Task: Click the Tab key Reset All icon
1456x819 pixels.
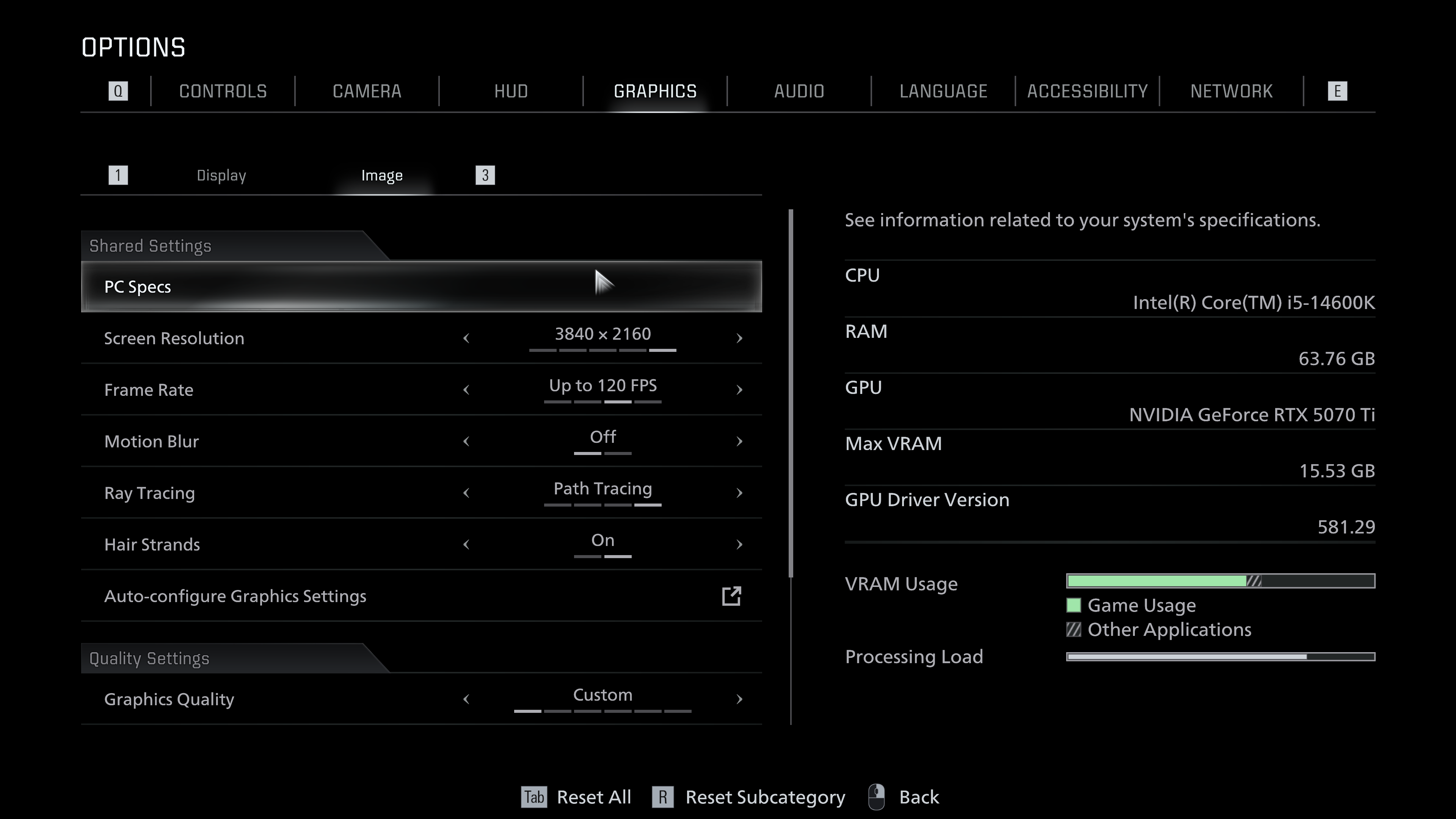Action: [533, 797]
